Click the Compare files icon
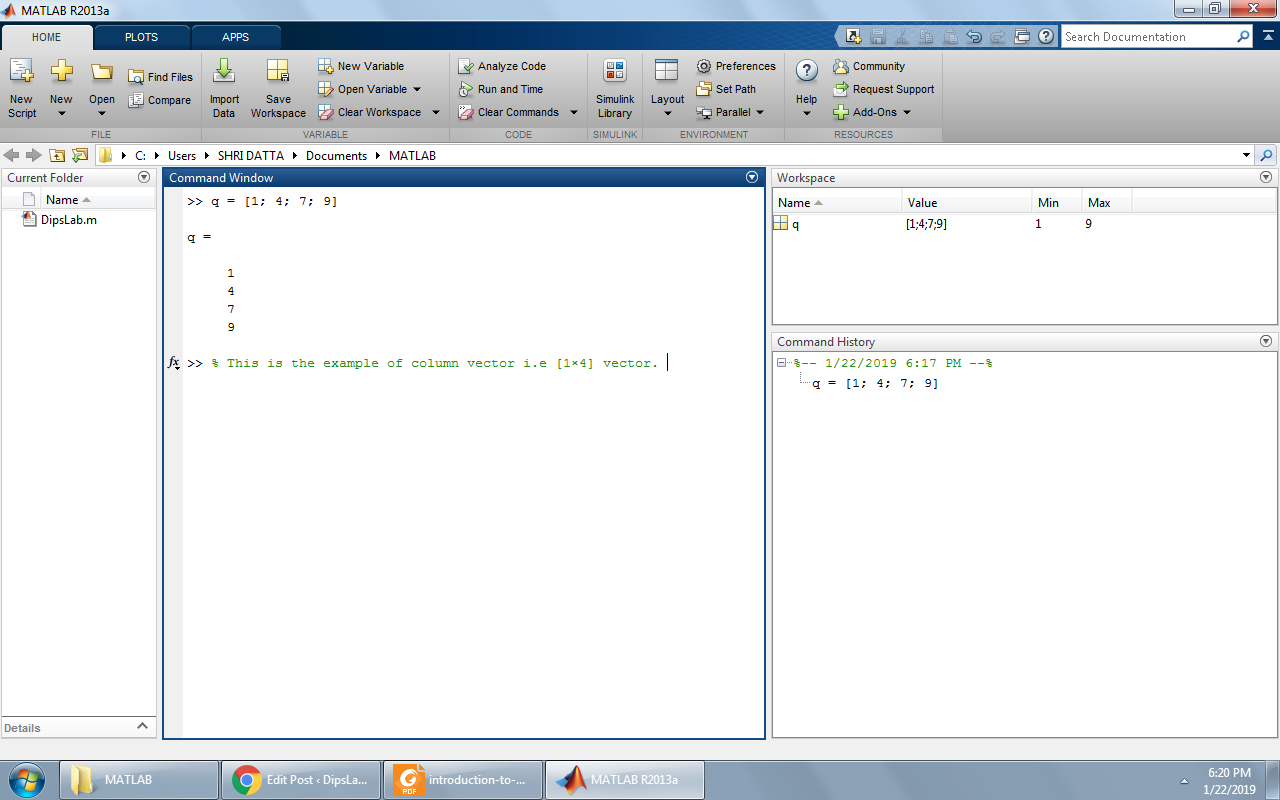Image resolution: width=1280 pixels, height=800 pixels. point(136,100)
